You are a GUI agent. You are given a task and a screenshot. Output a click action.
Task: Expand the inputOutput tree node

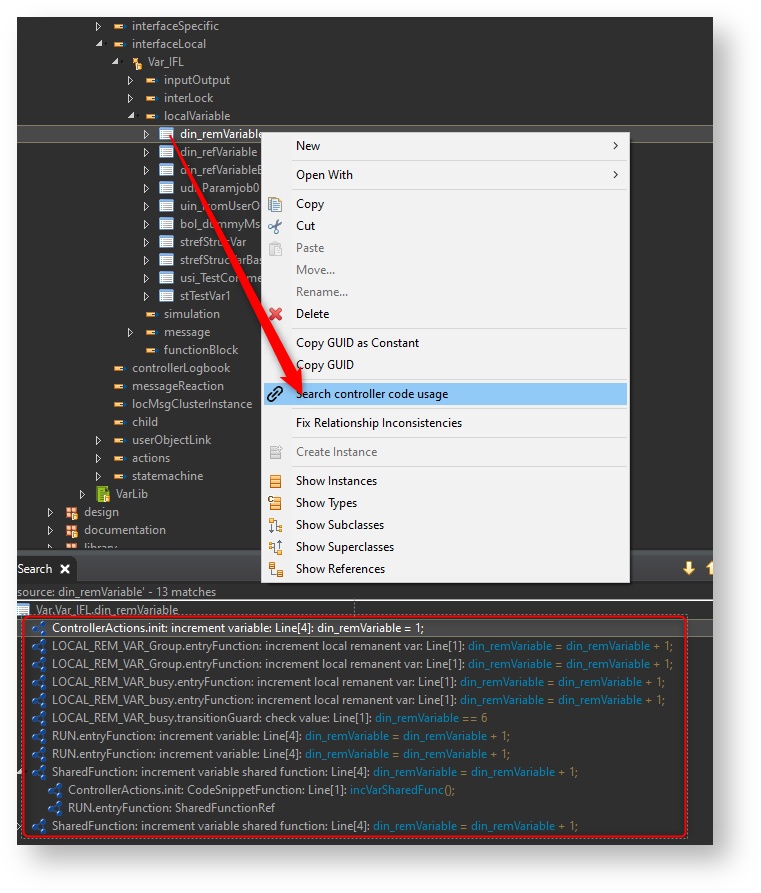tap(130, 80)
